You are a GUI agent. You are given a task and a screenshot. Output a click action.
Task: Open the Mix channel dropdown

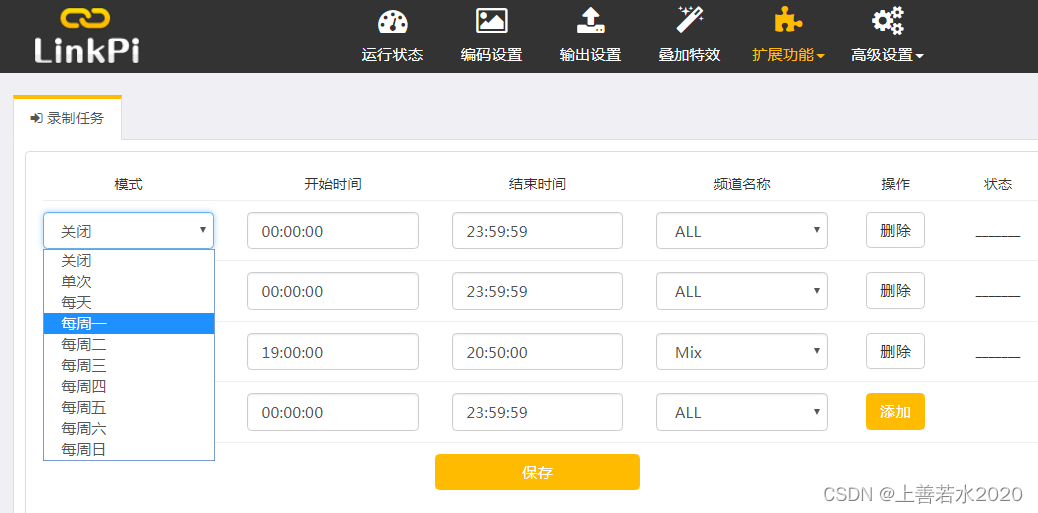[742, 351]
